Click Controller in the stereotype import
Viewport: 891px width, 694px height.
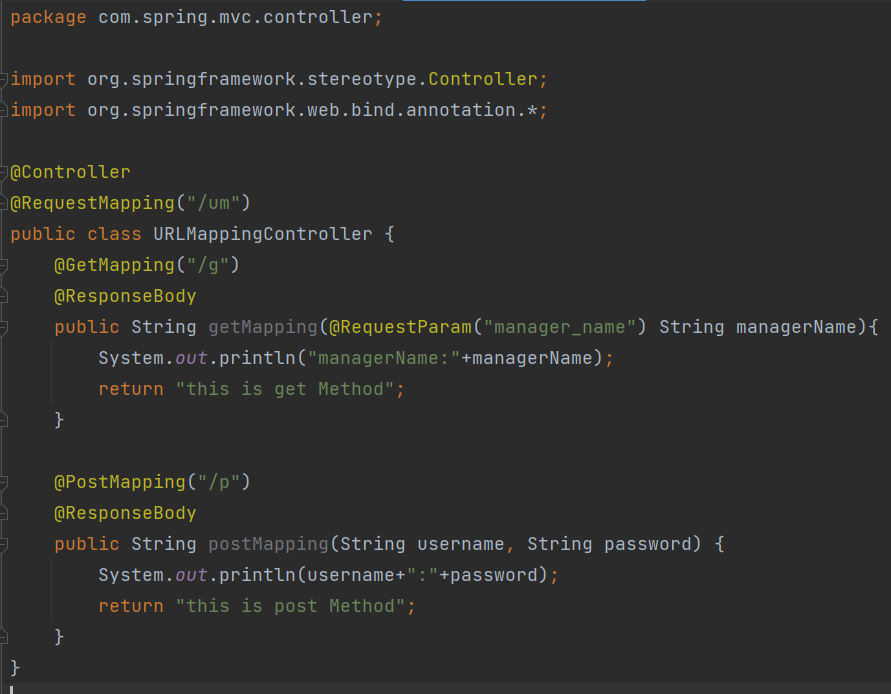point(482,79)
